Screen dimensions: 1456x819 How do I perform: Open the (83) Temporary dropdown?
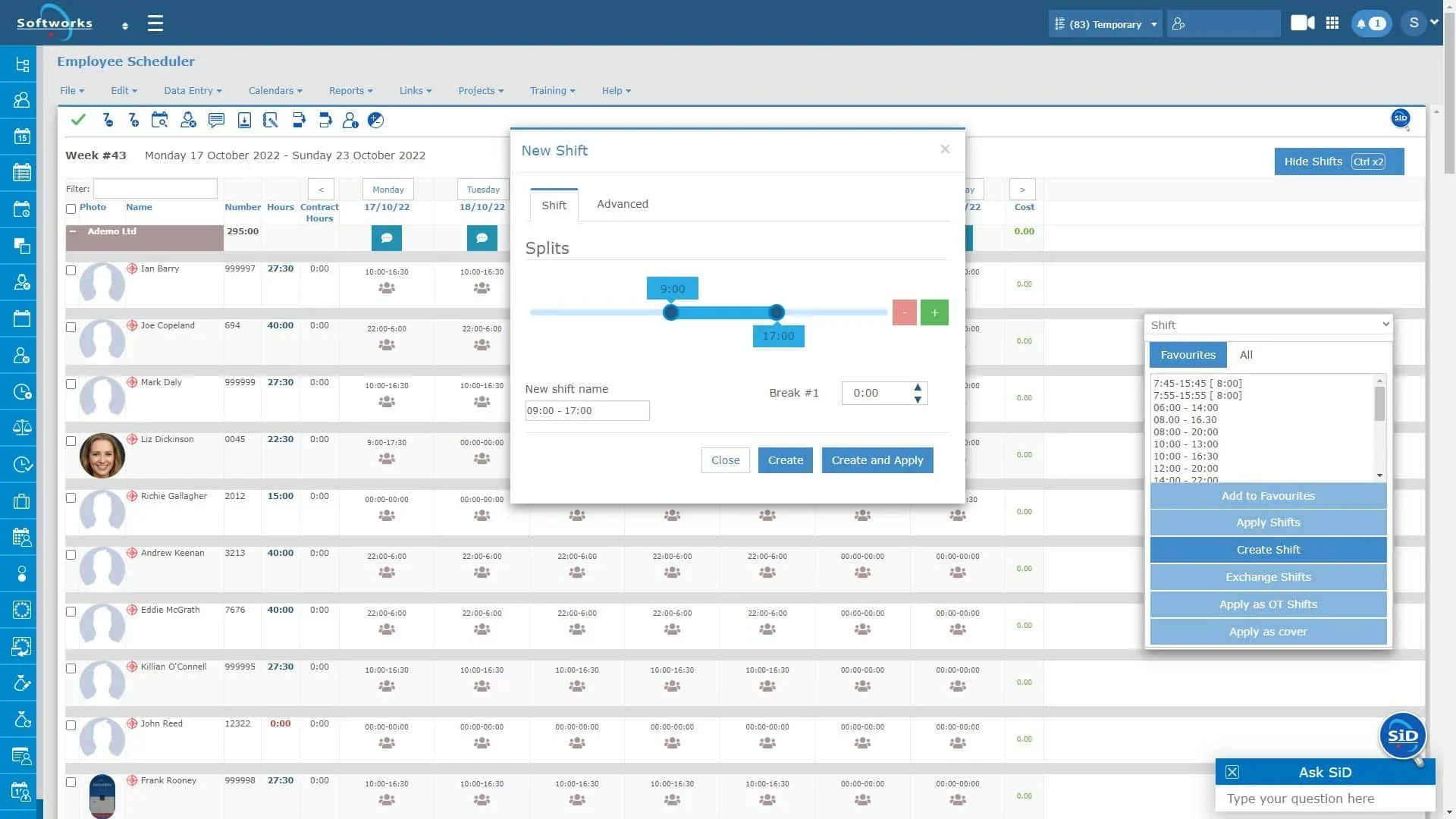coord(1106,24)
